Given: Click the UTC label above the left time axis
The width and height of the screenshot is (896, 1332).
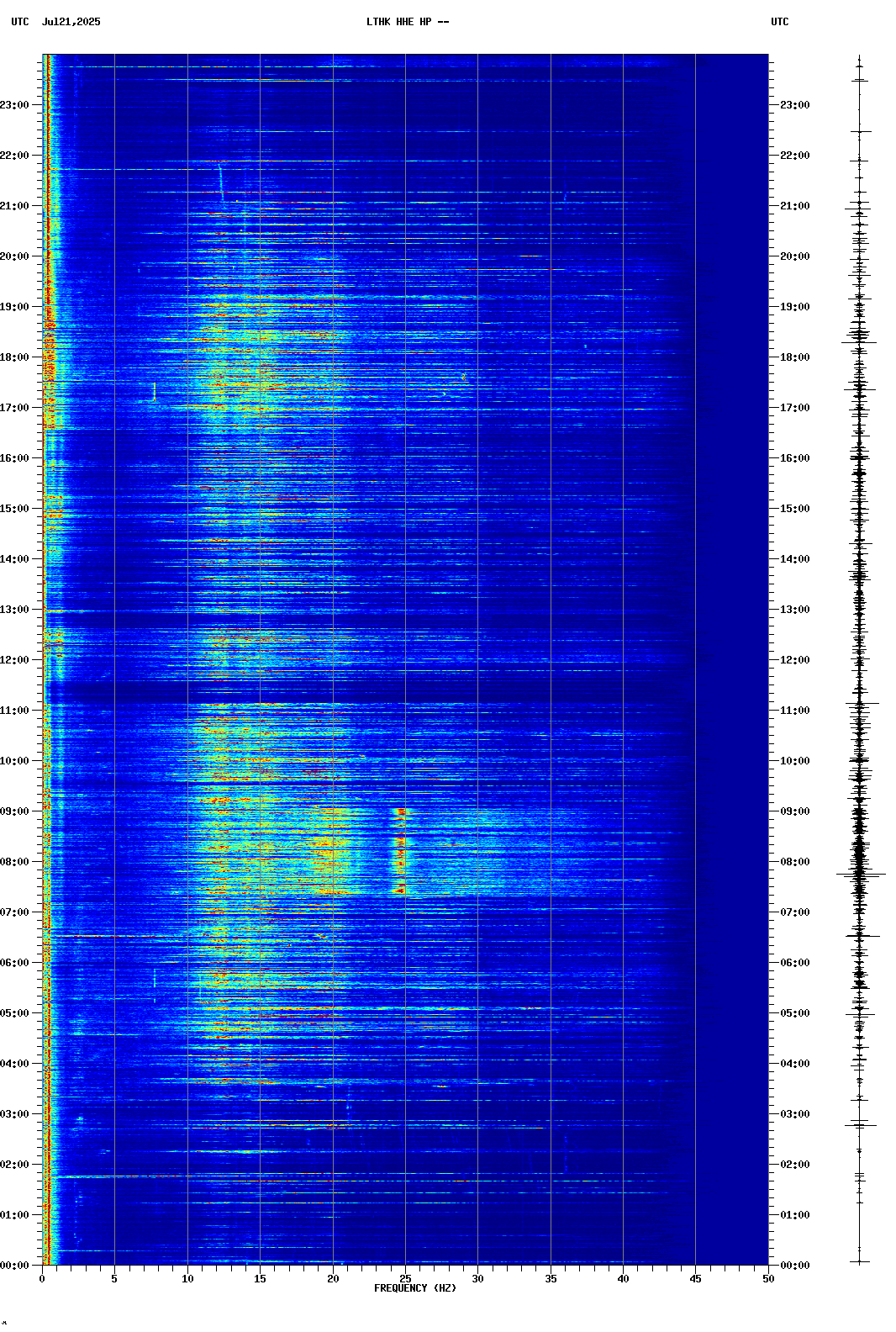Looking at the screenshot, I should click(19, 22).
